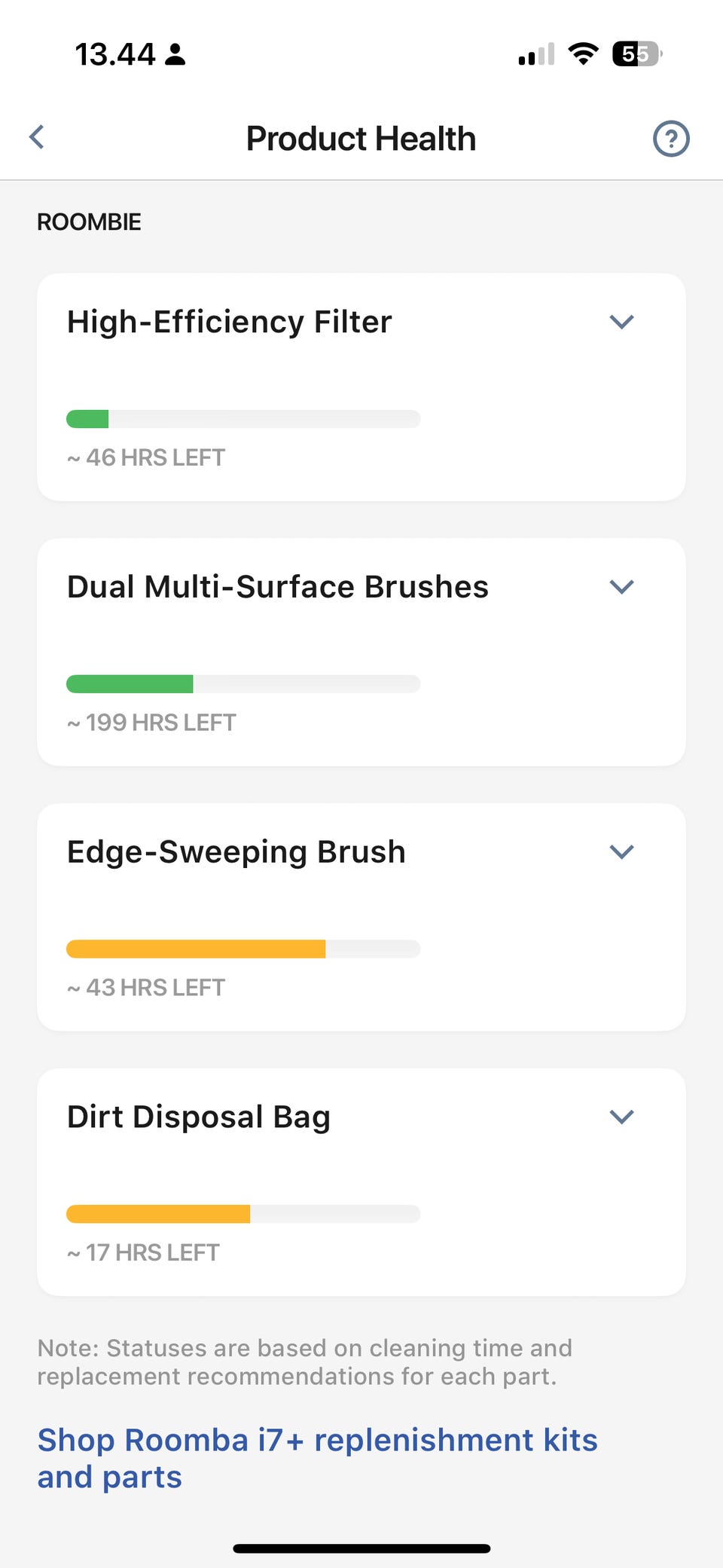Expand the Dual Multi-Surface Brushes chevron
The width and height of the screenshot is (723, 1568).
click(x=621, y=587)
